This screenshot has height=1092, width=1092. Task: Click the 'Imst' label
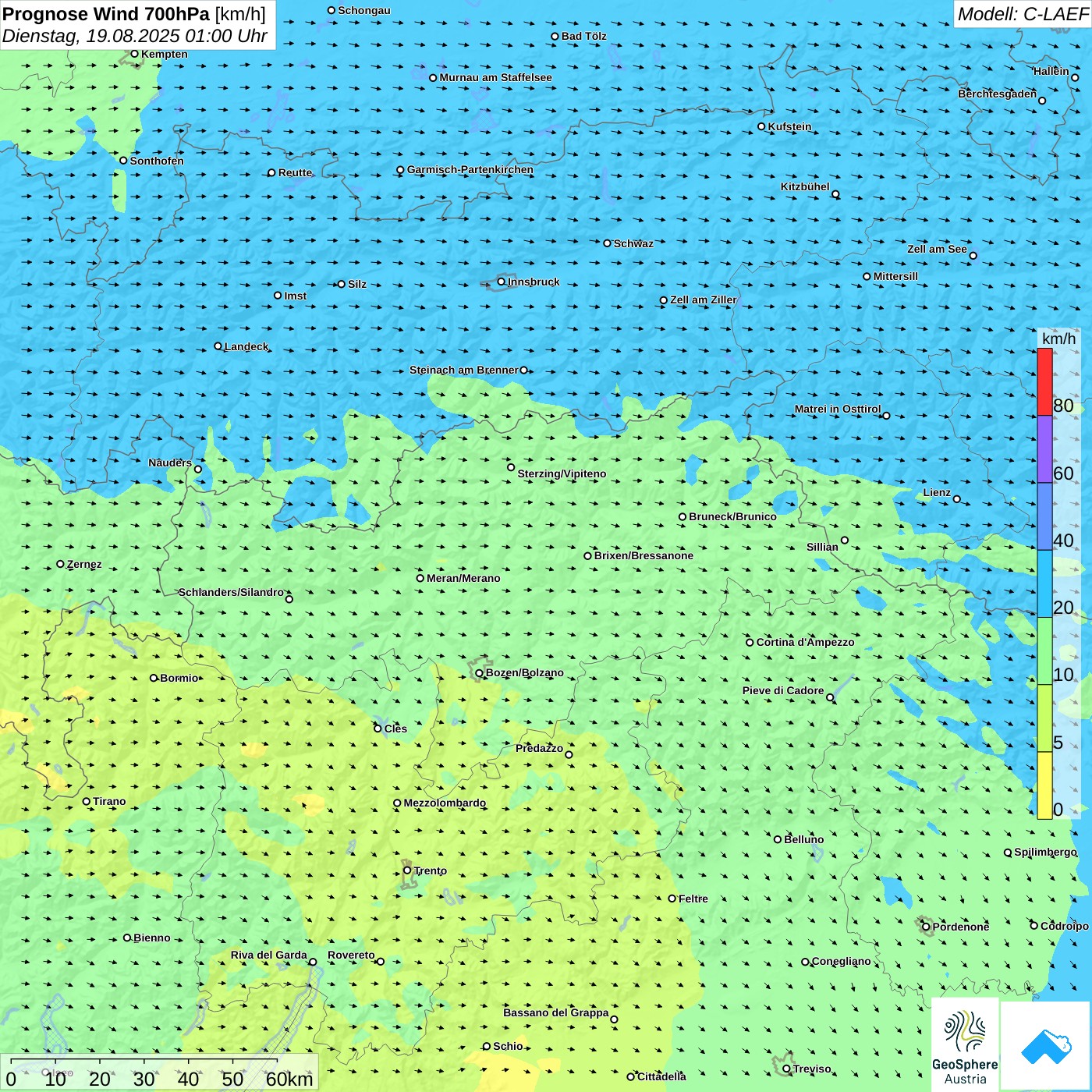[x=296, y=296]
